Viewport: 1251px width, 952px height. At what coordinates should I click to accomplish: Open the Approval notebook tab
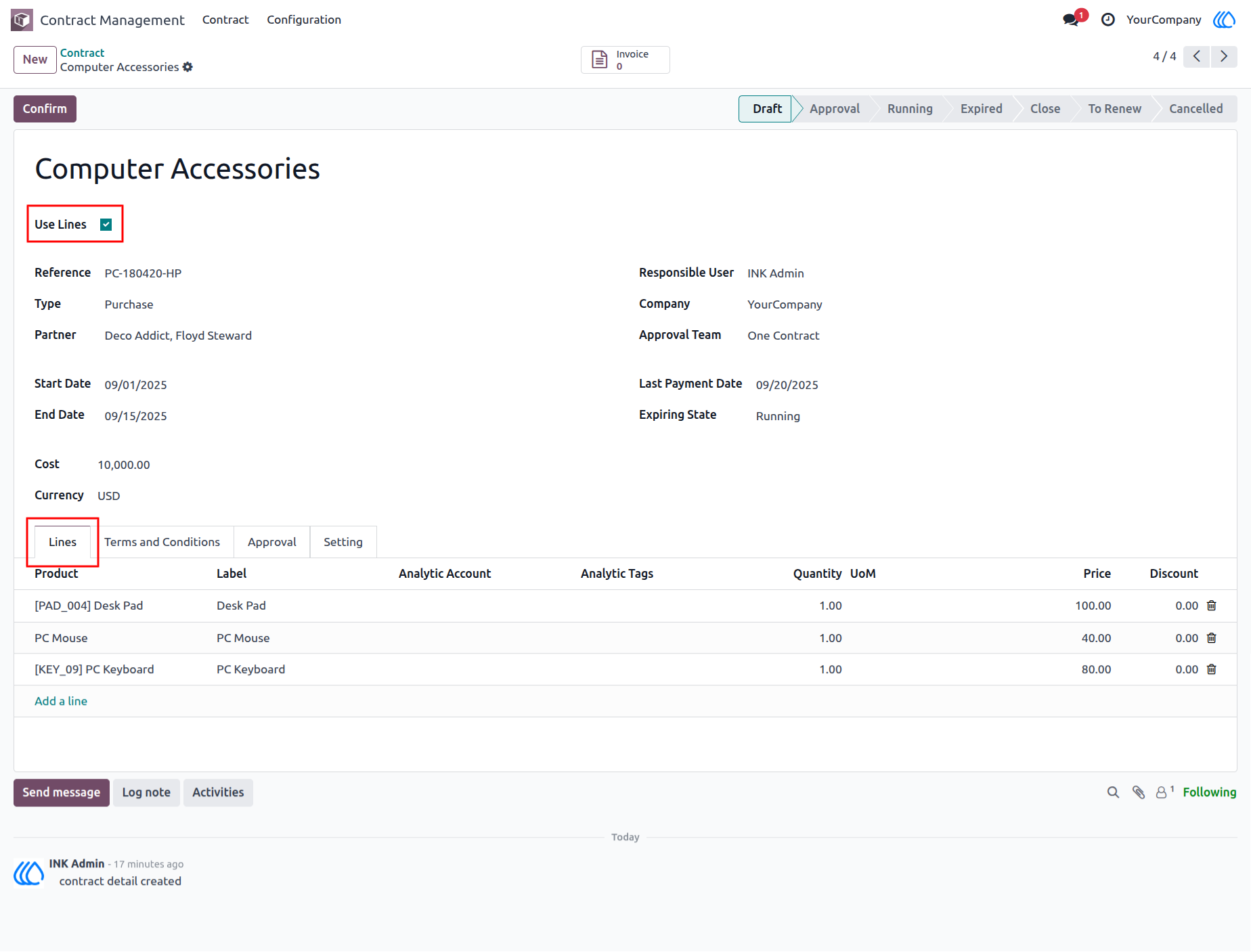(272, 542)
